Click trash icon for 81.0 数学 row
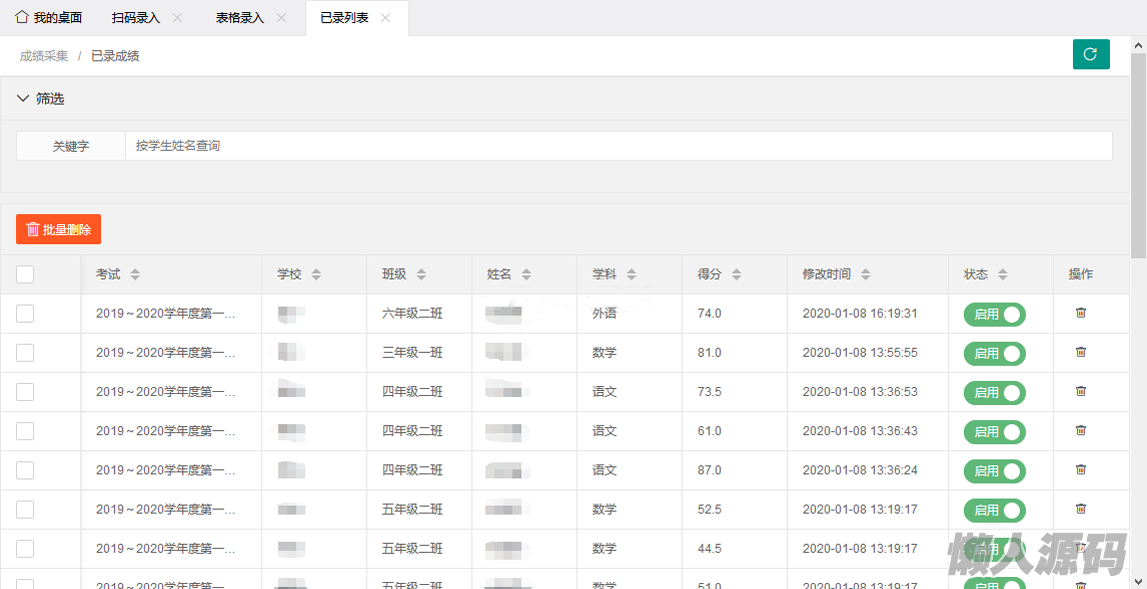This screenshot has height=589, width=1147. coord(1080,352)
